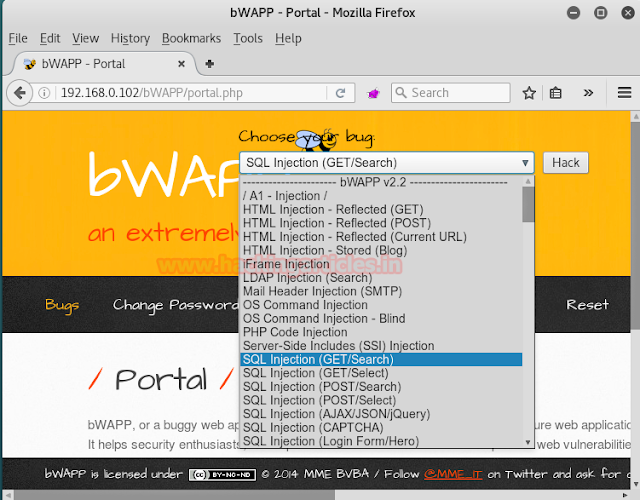Screen dimensions: 640x500
Task: Open the File menu
Action: coord(18,38)
